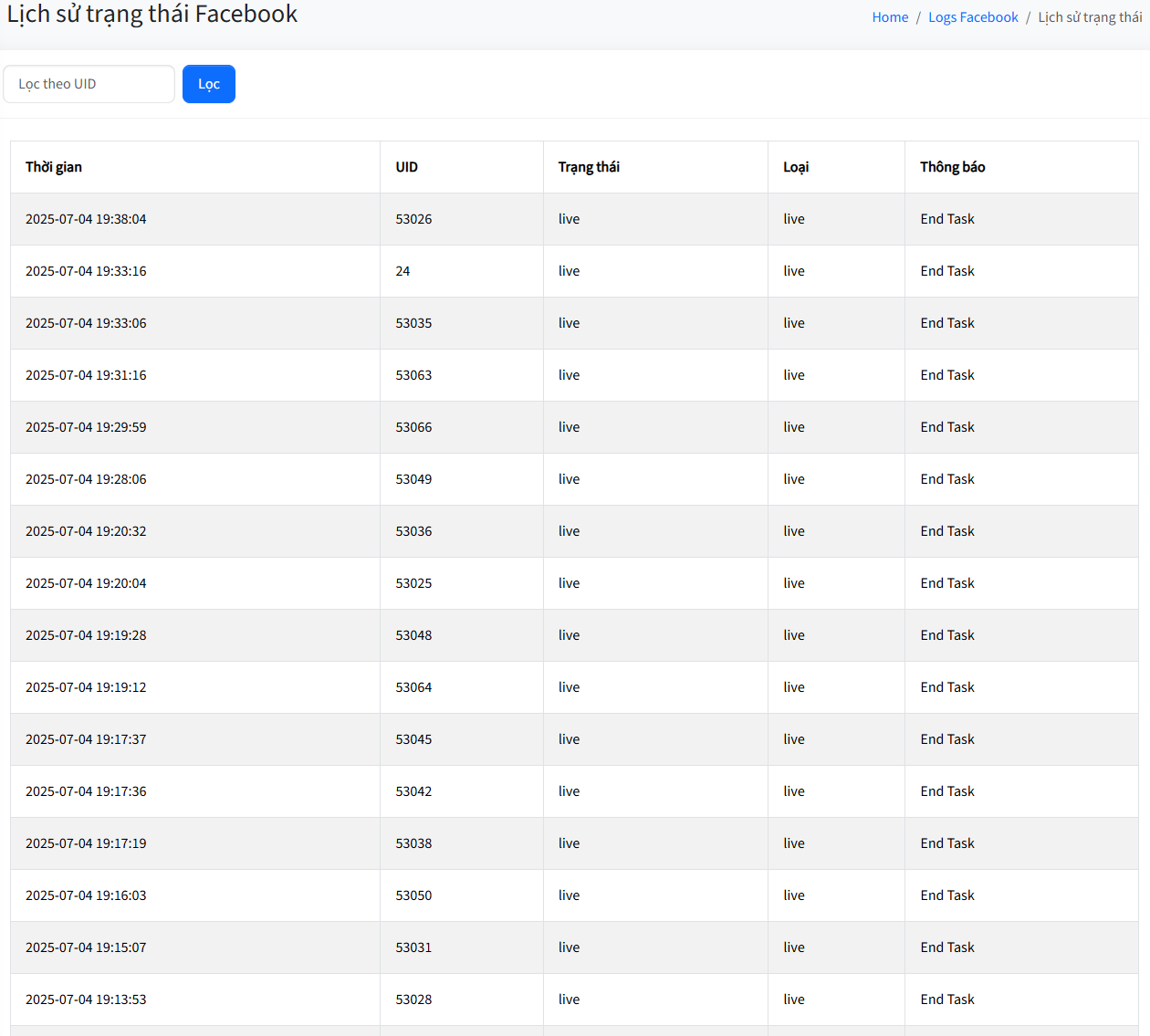Screen dimensions: 1150x1036
Task: Open the Home breadcrumb link
Action: tap(890, 17)
